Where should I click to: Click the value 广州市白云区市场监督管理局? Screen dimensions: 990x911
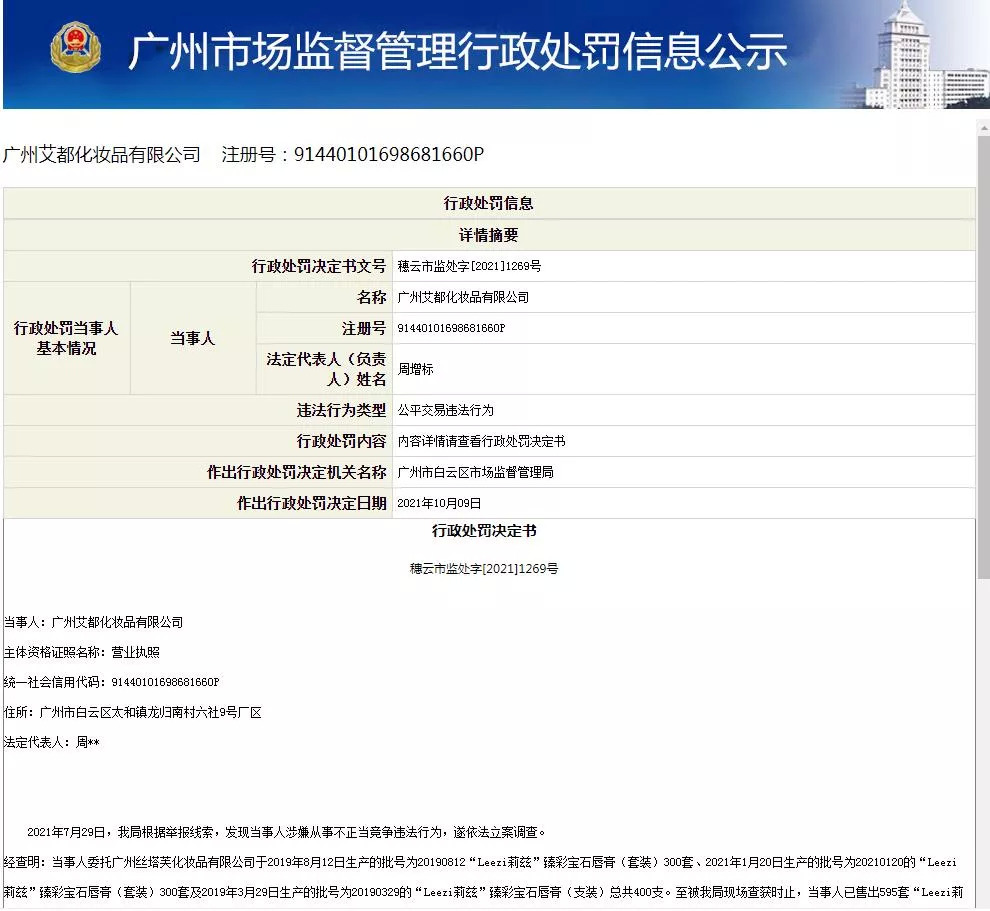[475, 472]
